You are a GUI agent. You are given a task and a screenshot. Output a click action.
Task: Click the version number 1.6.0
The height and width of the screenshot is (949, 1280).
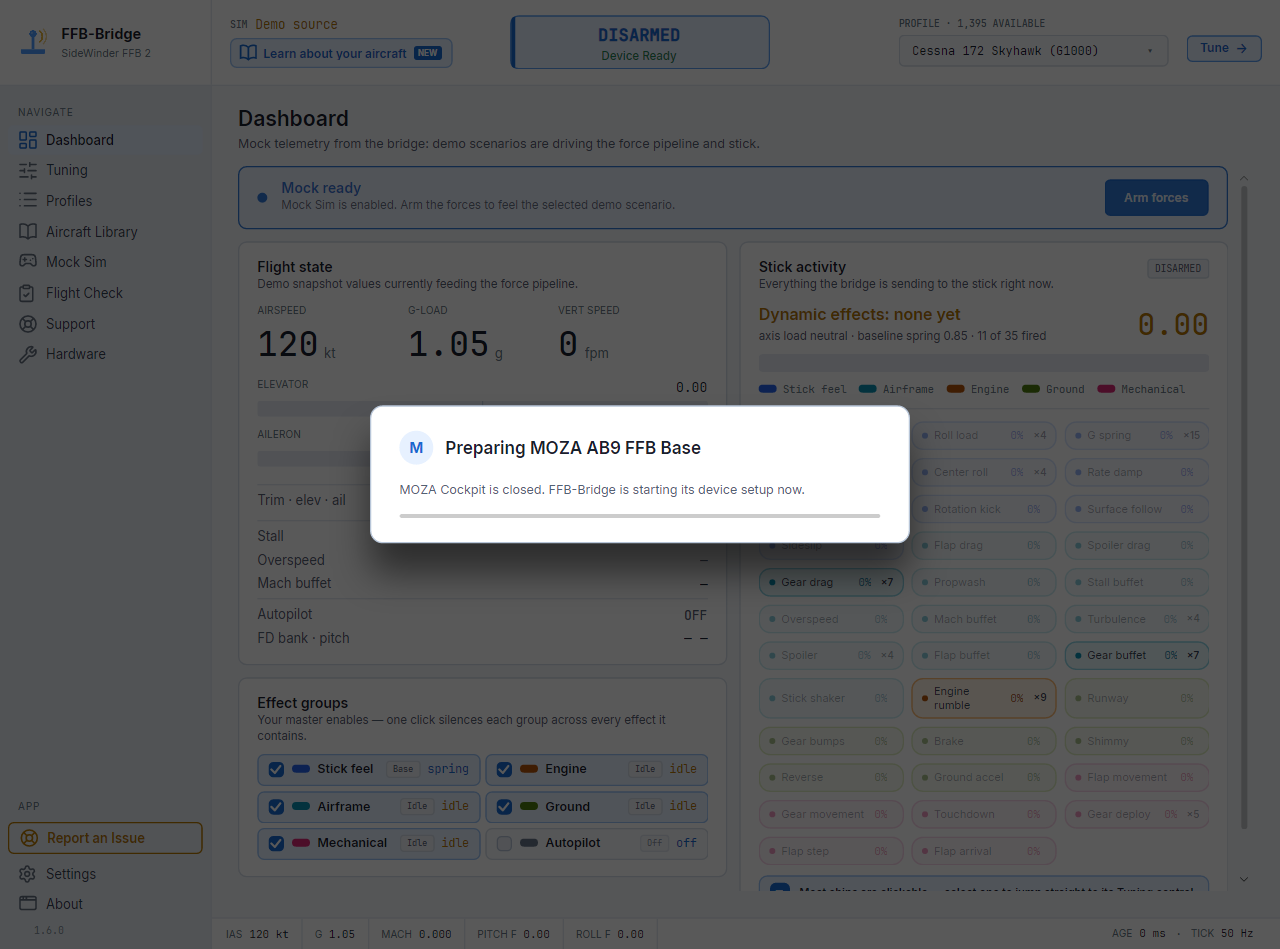(x=49, y=930)
